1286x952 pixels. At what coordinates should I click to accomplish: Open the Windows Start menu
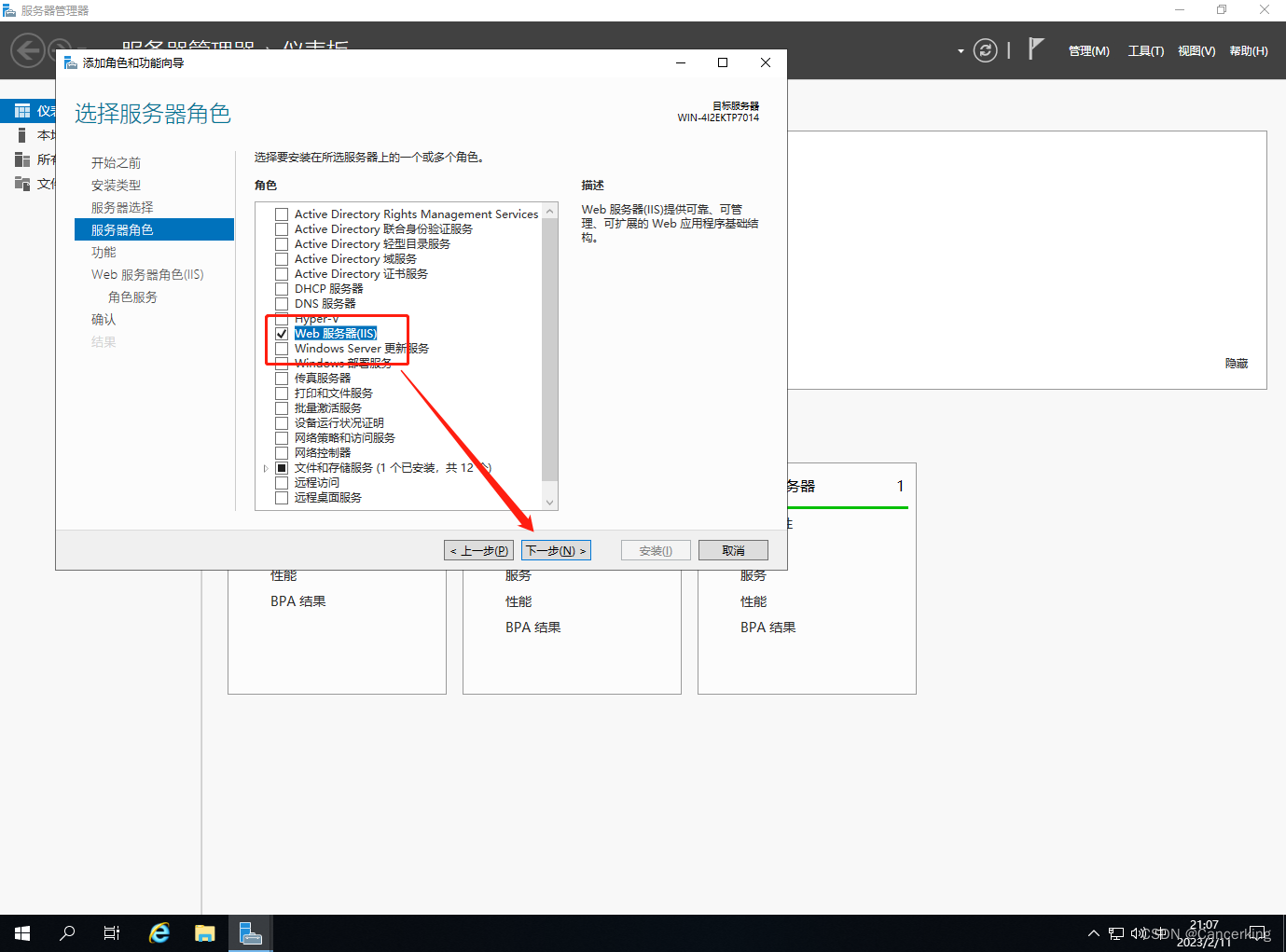[x=22, y=933]
